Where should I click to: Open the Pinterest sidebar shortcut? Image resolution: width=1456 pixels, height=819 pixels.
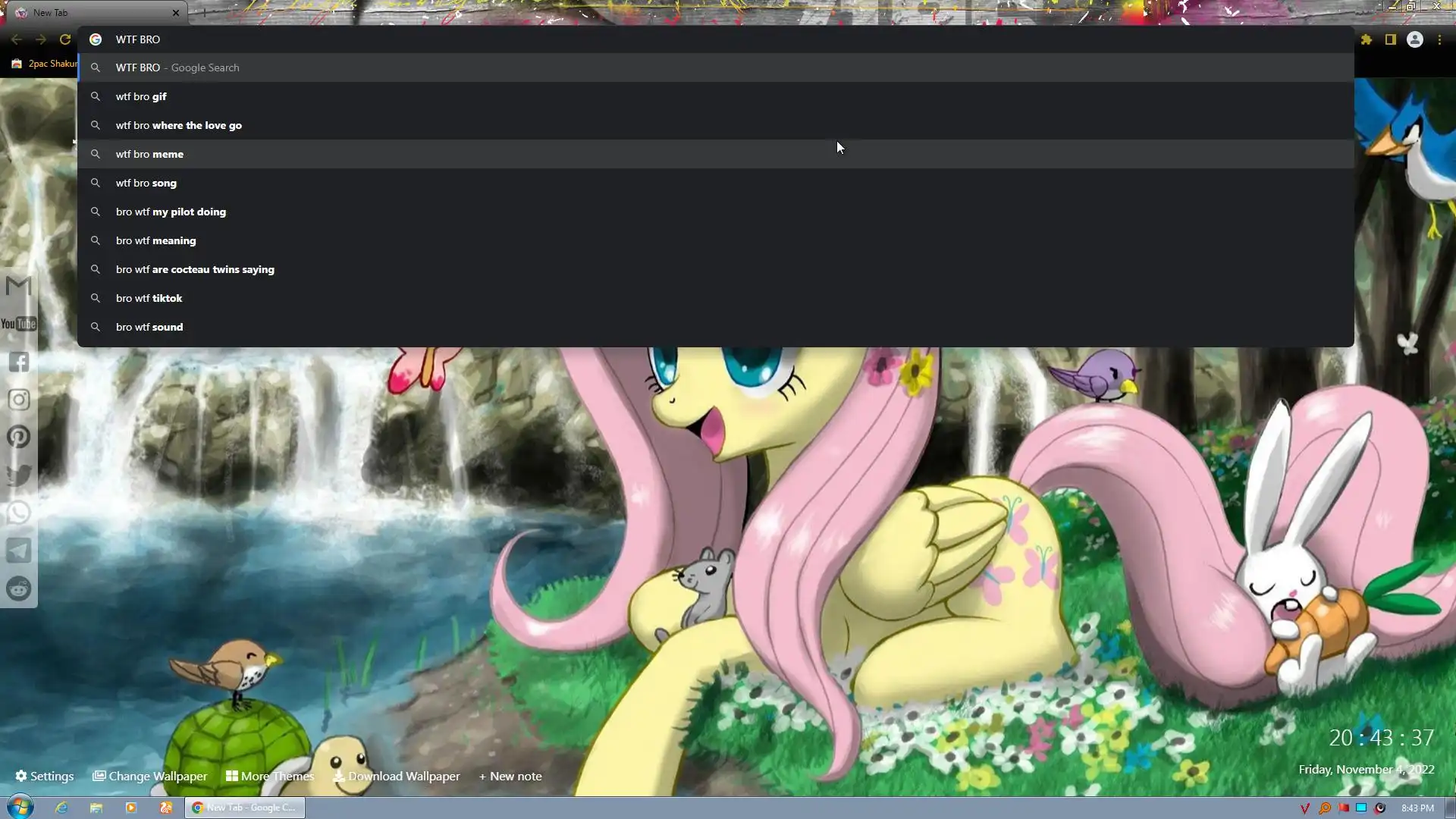[18, 438]
